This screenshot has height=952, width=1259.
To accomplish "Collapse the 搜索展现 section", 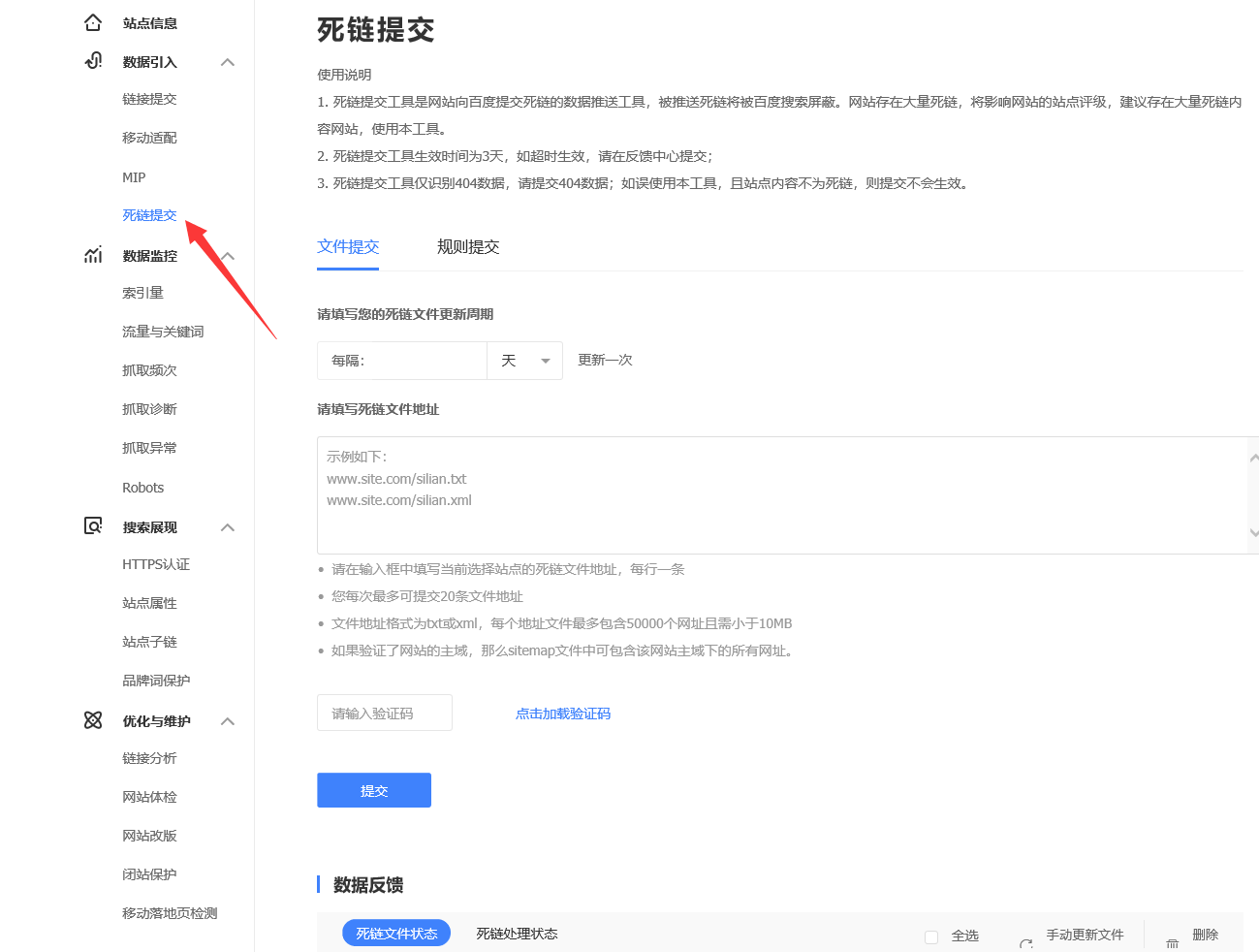I will [227, 526].
